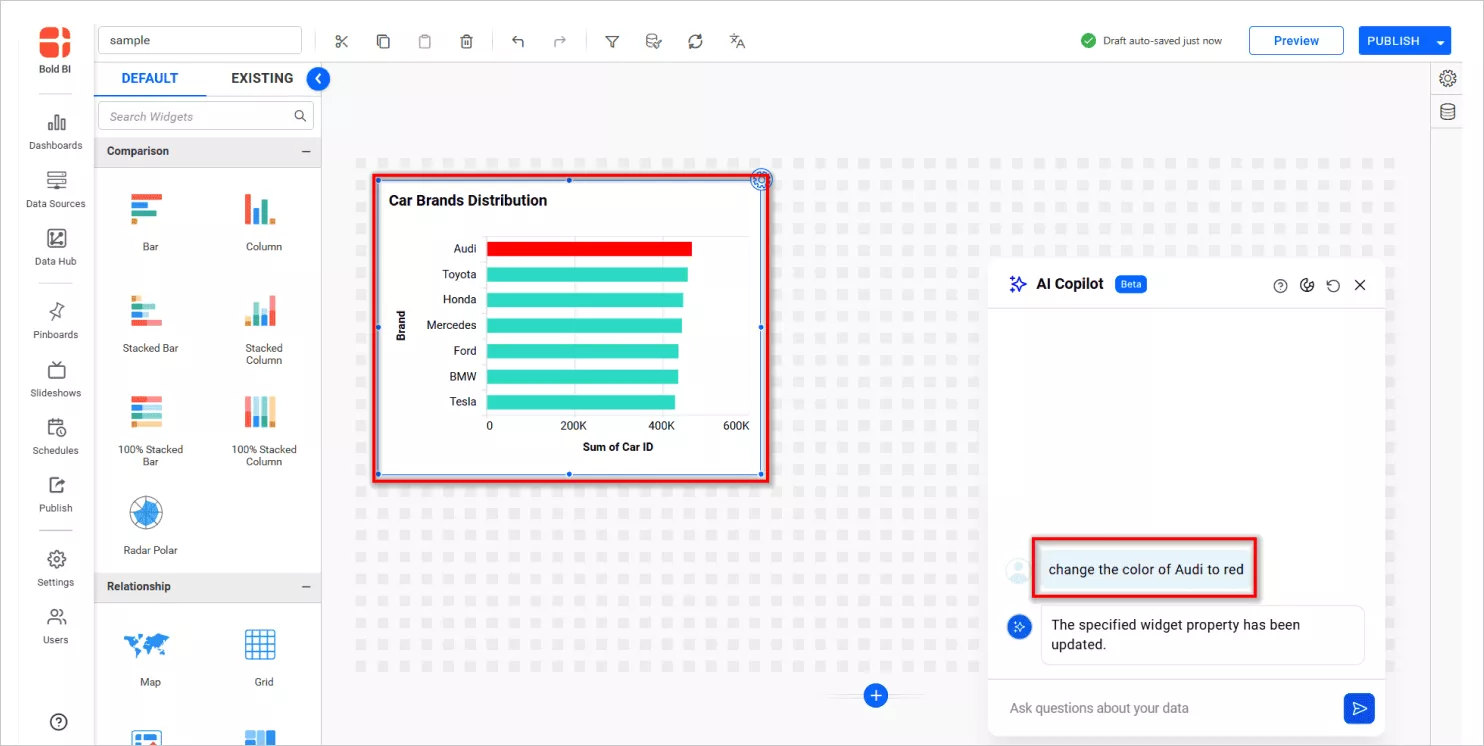The image size is (1484, 746).
Task: Reset the AI Copilot conversation
Action: point(1333,285)
